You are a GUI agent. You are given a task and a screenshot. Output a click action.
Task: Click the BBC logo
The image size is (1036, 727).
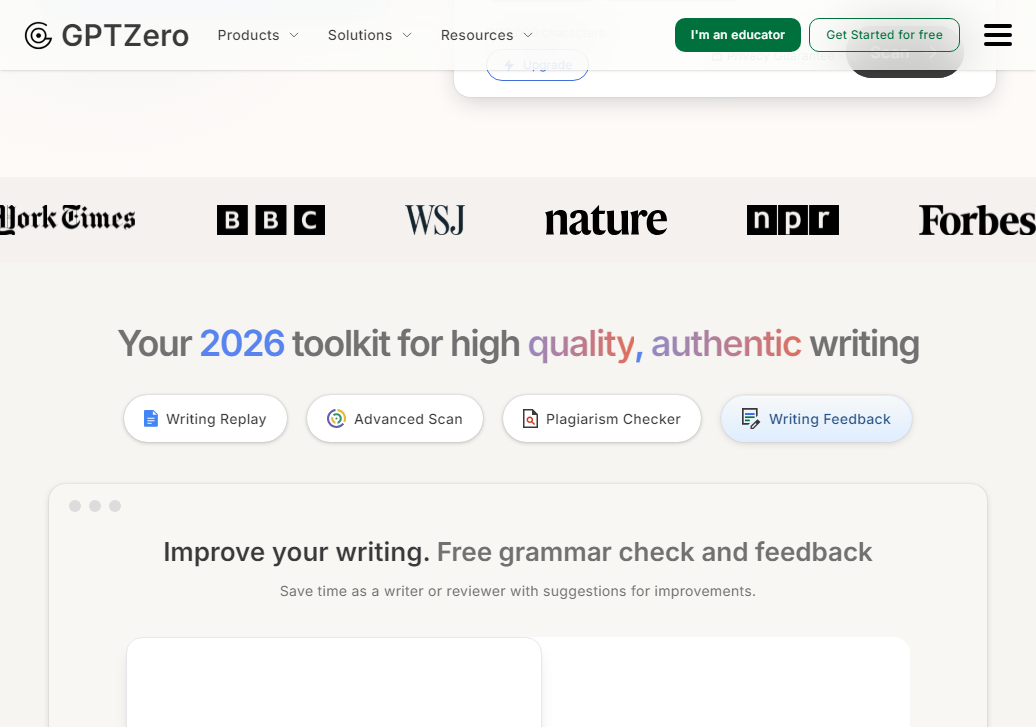[271, 220]
